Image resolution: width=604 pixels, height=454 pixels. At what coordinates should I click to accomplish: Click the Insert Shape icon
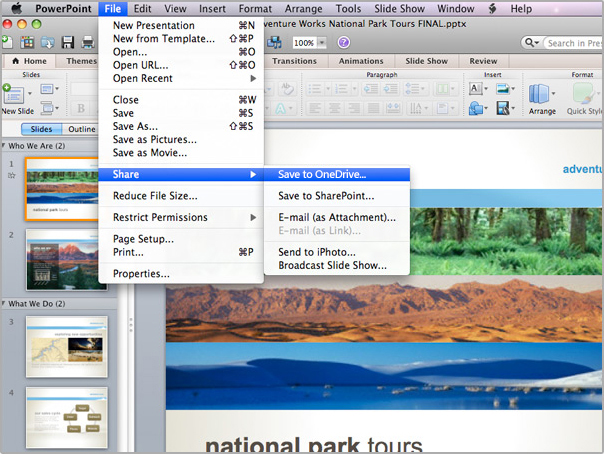pyautogui.click(x=476, y=109)
